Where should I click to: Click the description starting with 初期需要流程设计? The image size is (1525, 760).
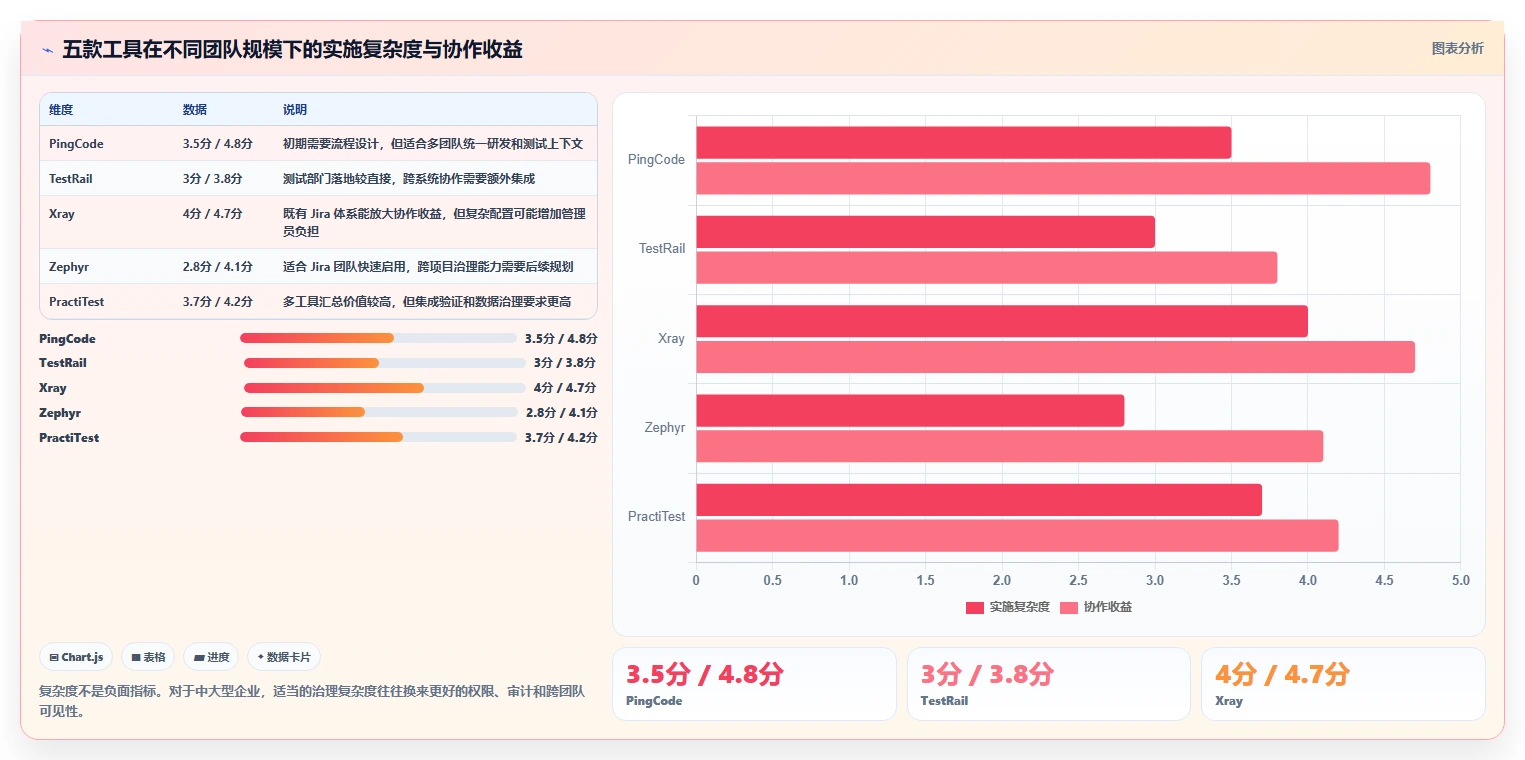(x=433, y=144)
